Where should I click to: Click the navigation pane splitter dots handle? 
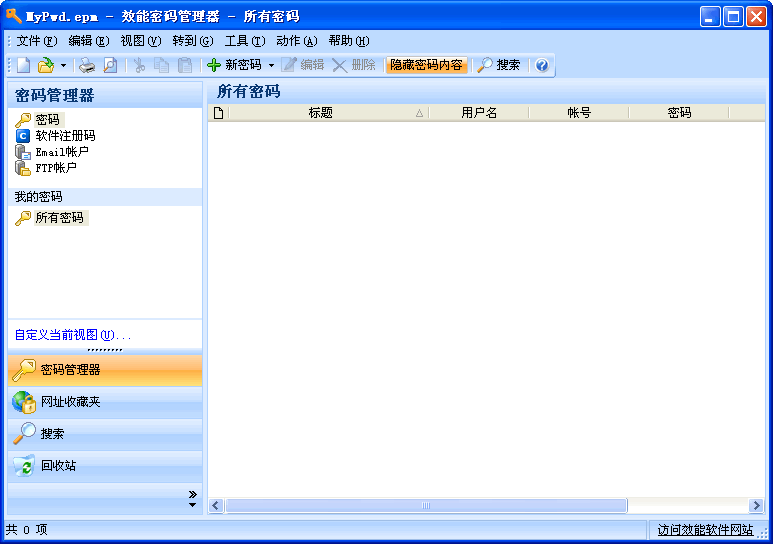click(105, 350)
